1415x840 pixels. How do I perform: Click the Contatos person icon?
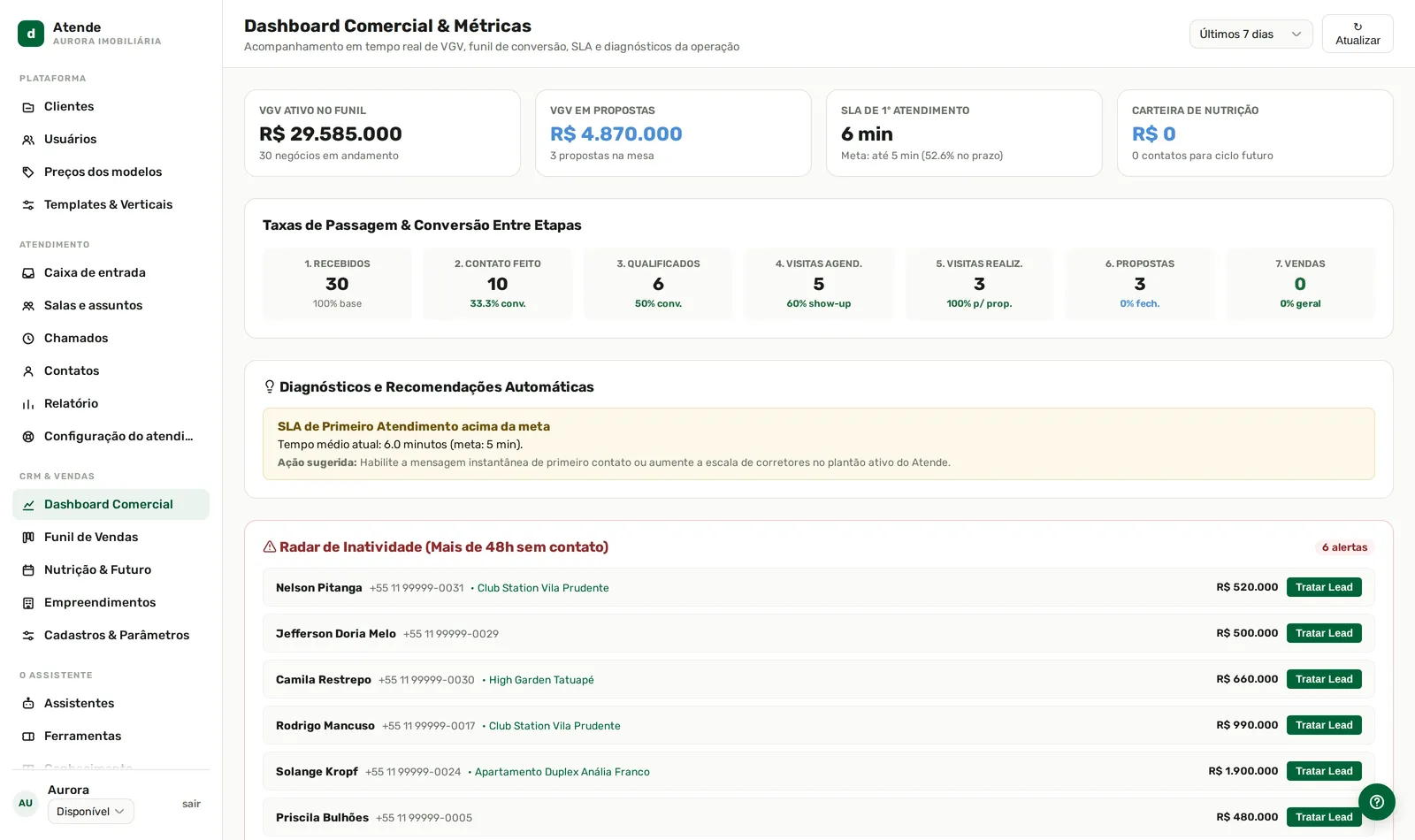pos(28,371)
